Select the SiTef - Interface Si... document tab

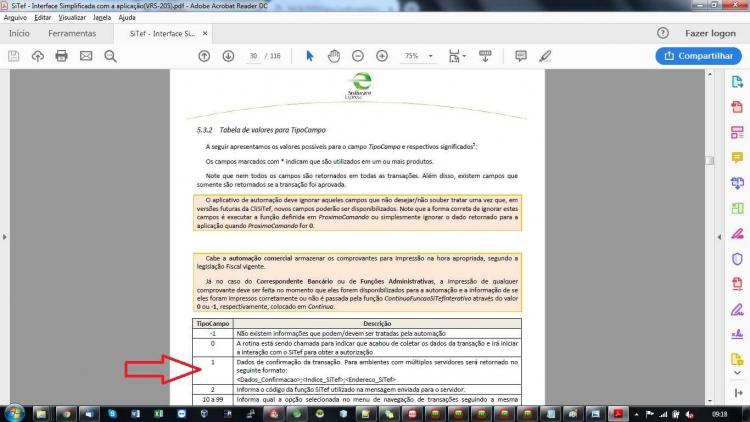pos(162,33)
